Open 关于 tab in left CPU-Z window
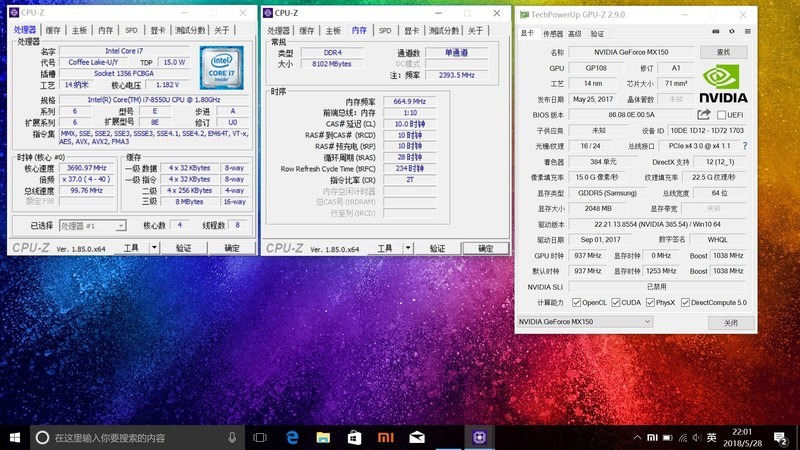This screenshot has width=800, height=450. pyautogui.click(x=221, y=30)
